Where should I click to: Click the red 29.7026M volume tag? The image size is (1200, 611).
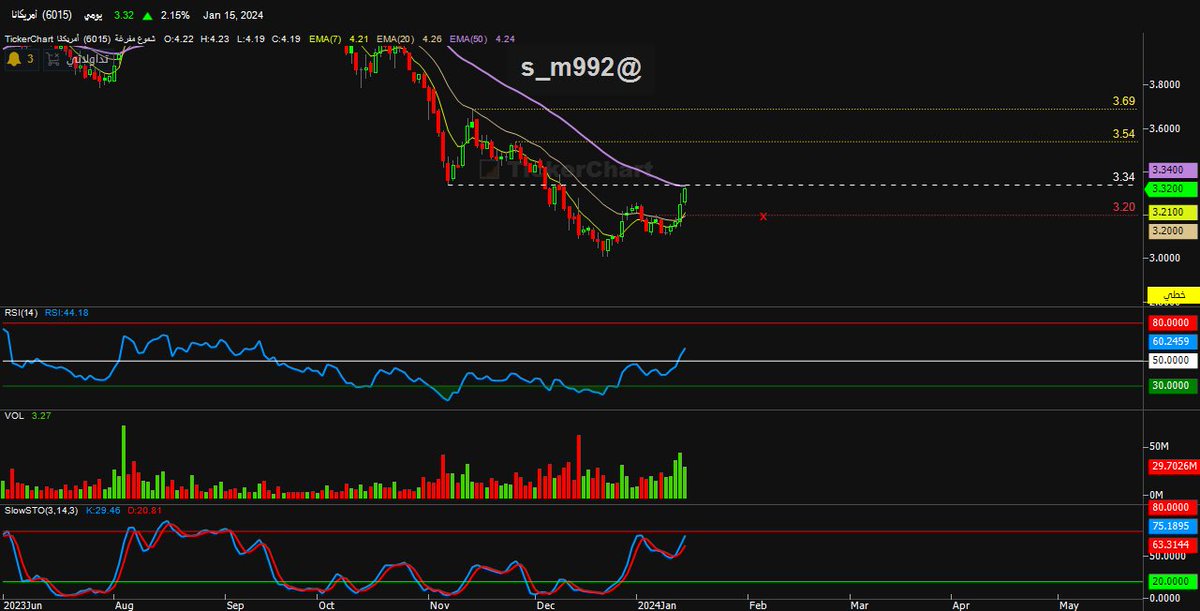point(1171,465)
